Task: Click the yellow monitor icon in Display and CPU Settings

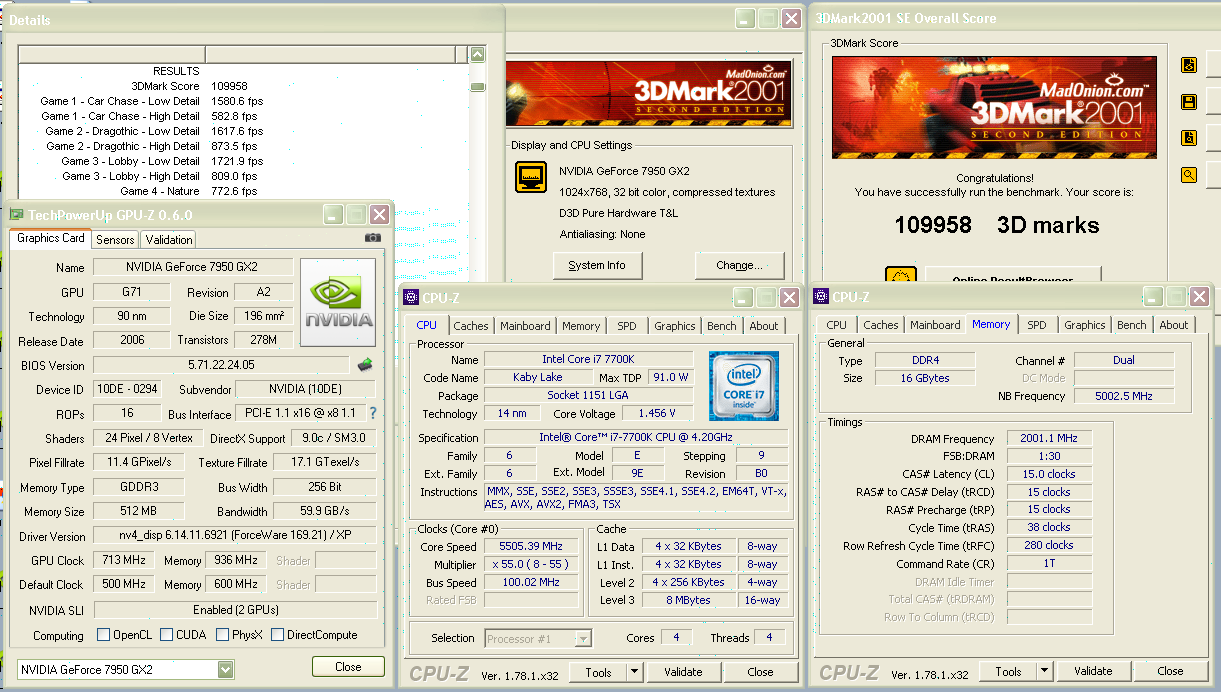Action: pyautogui.click(x=531, y=177)
